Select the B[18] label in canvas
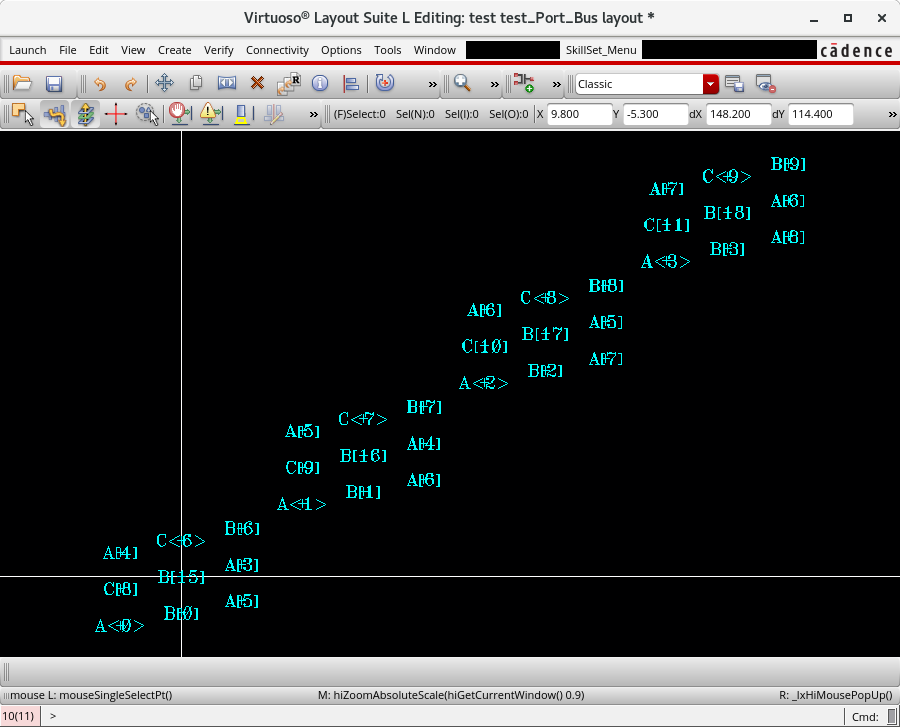900x727 pixels. [727, 213]
